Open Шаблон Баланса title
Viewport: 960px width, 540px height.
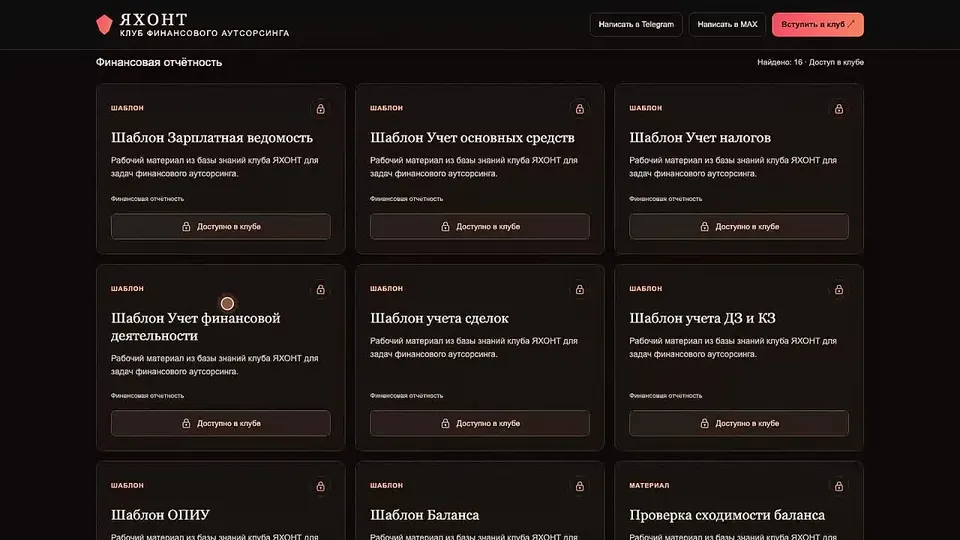coord(424,515)
